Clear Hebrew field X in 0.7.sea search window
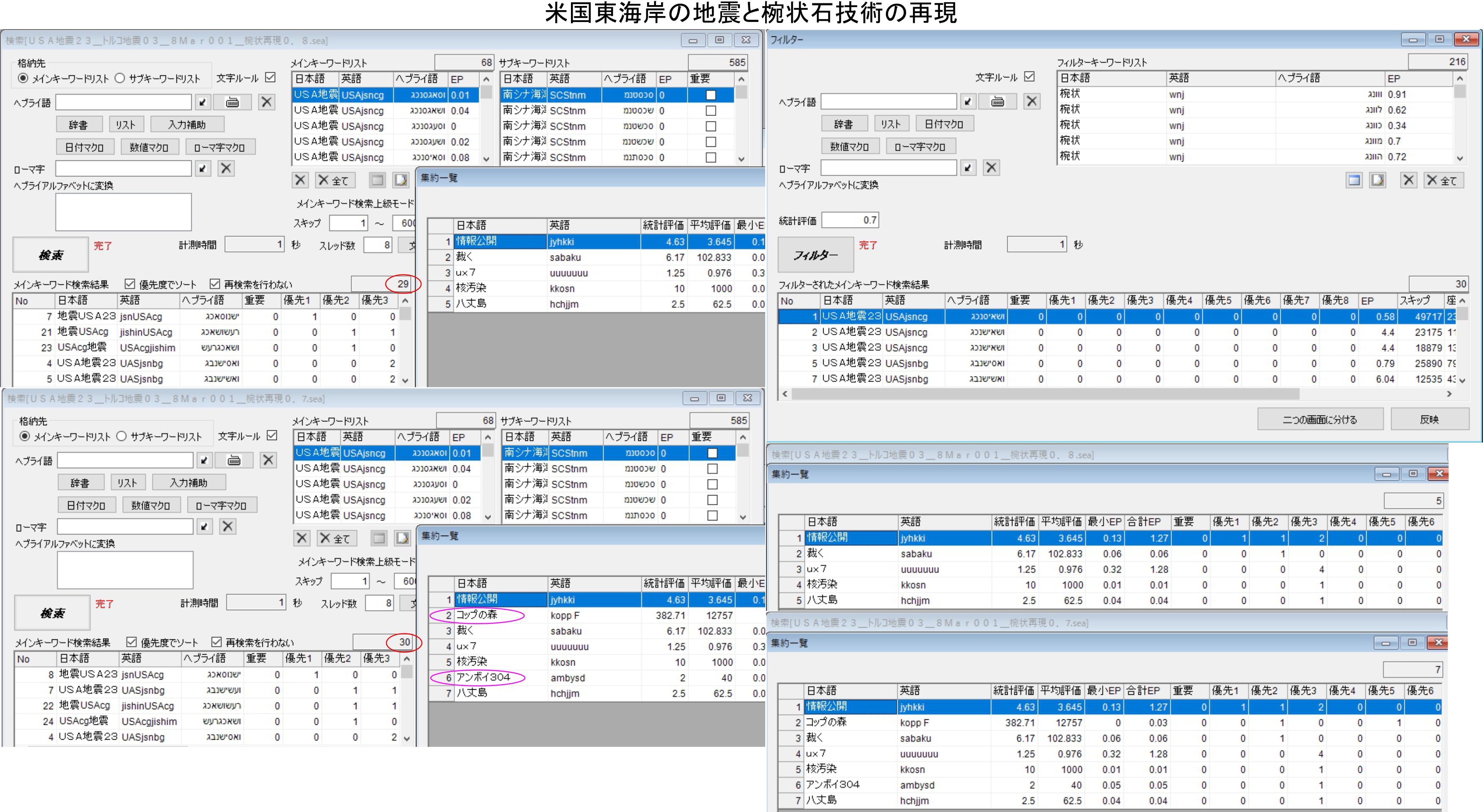The width and height of the screenshot is (1483, 812). (x=268, y=460)
